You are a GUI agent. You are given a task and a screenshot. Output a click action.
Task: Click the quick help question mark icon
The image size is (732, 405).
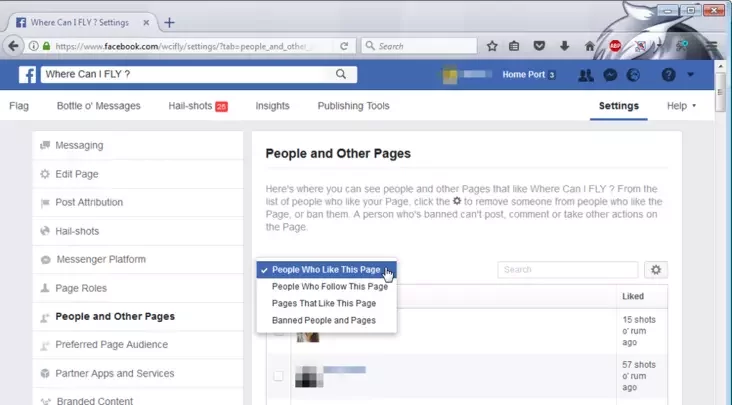click(669, 75)
